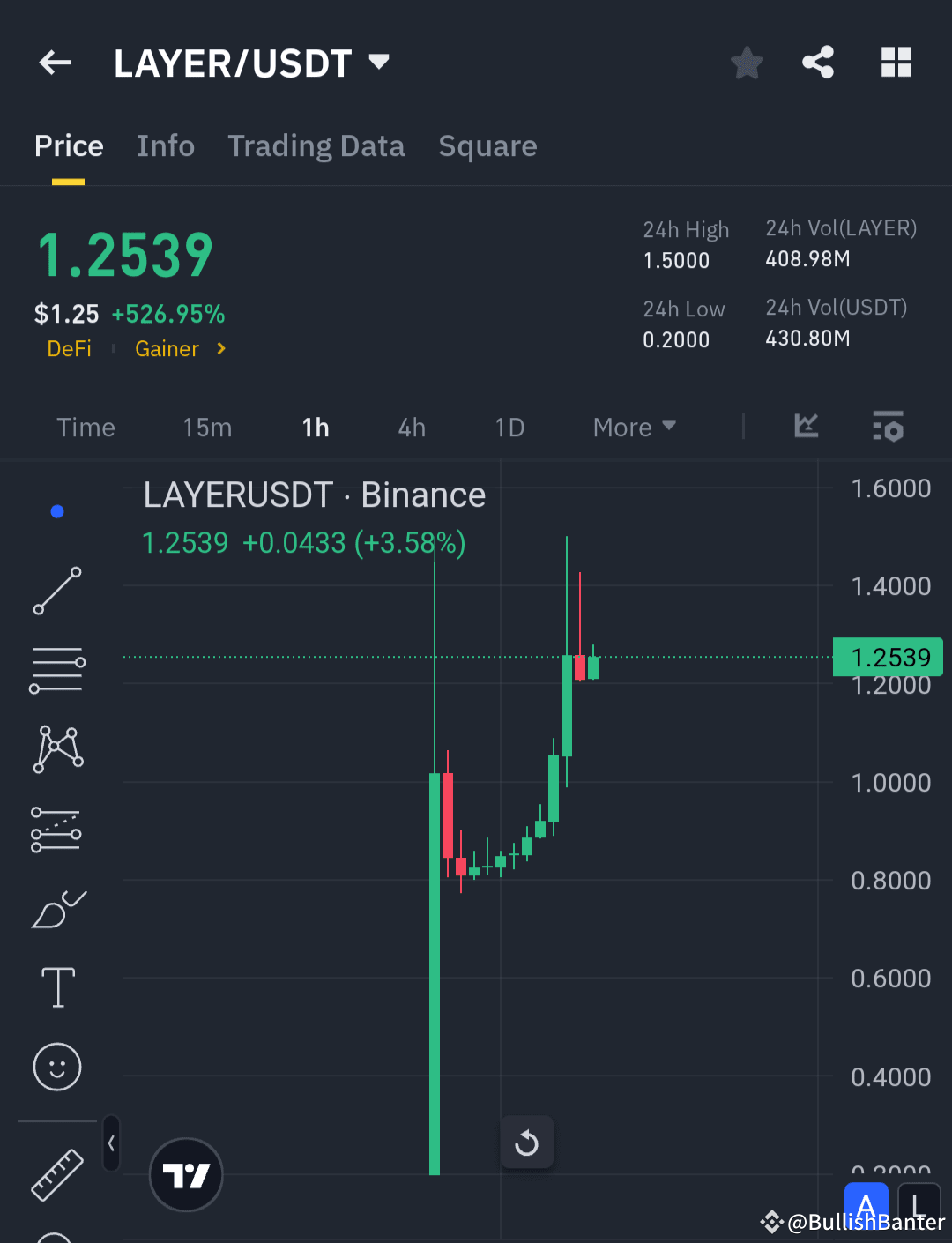
Task: Expand the More timeframe options dropdown
Action: click(633, 427)
